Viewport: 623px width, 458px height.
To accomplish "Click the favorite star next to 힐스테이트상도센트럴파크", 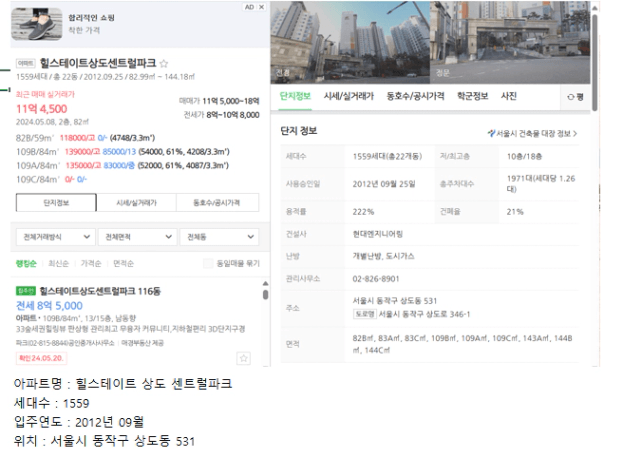I will pyautogui.click(x=164, y=62).
